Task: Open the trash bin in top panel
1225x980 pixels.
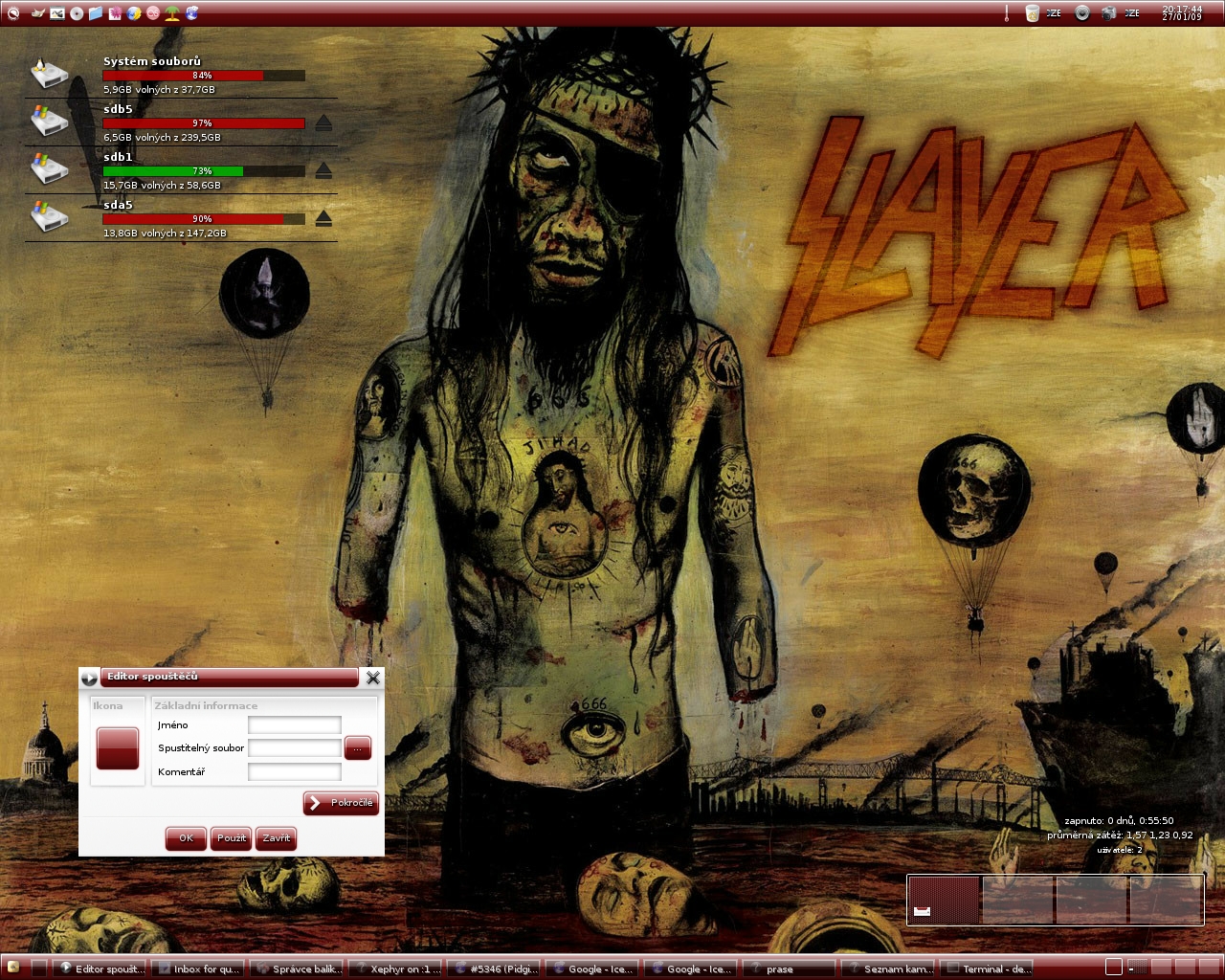Action: (1033, 13)
